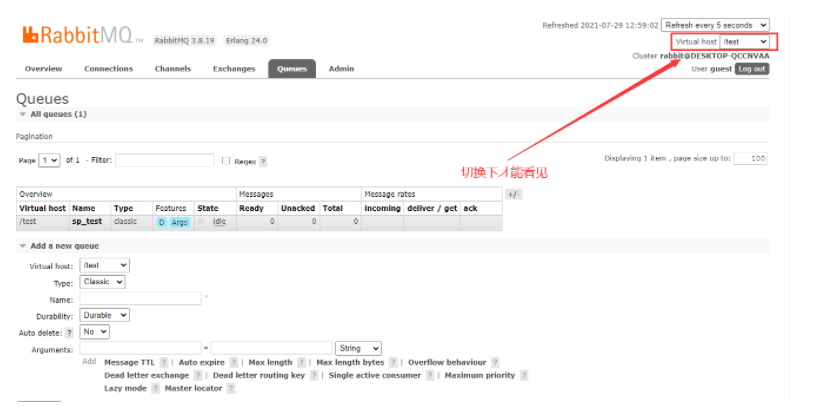This screenshot has height=406, width=816.
Task: Click the RabbitMQ logo
Action: pyautogui.click(x=82, y=35)
